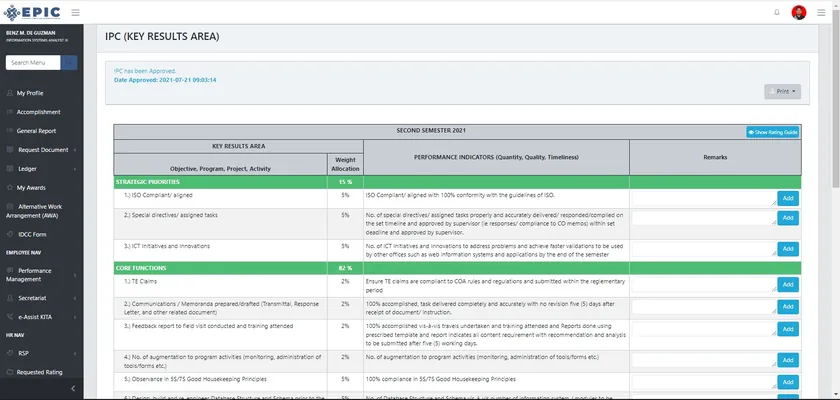Click remarks field for Feedback report row
The image size is (840, 400).
tap(703, 329)
